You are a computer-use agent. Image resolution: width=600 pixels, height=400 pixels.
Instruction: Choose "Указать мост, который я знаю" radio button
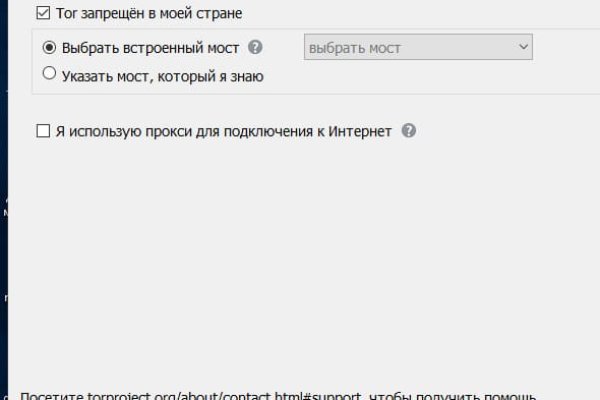tap(49, 74)
